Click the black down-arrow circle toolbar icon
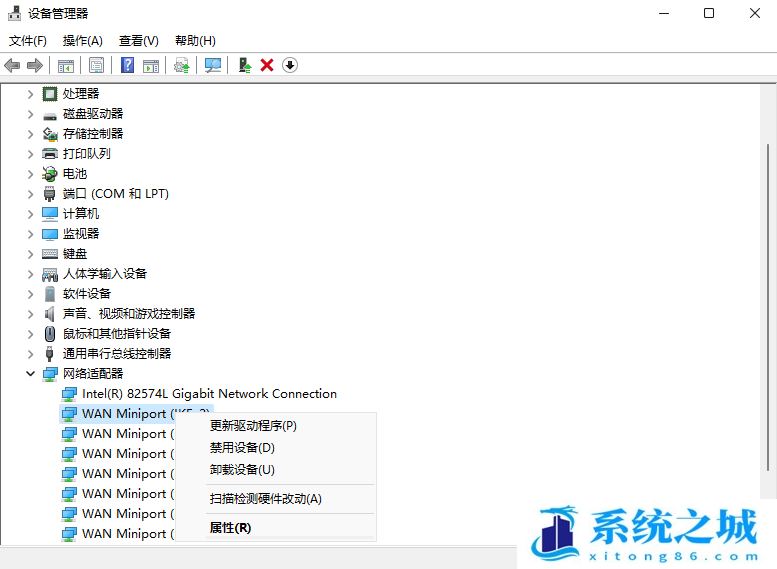Image resolution: width=777 pixels, height=569 pixels. pyautogui.click(x=290, y=65)
